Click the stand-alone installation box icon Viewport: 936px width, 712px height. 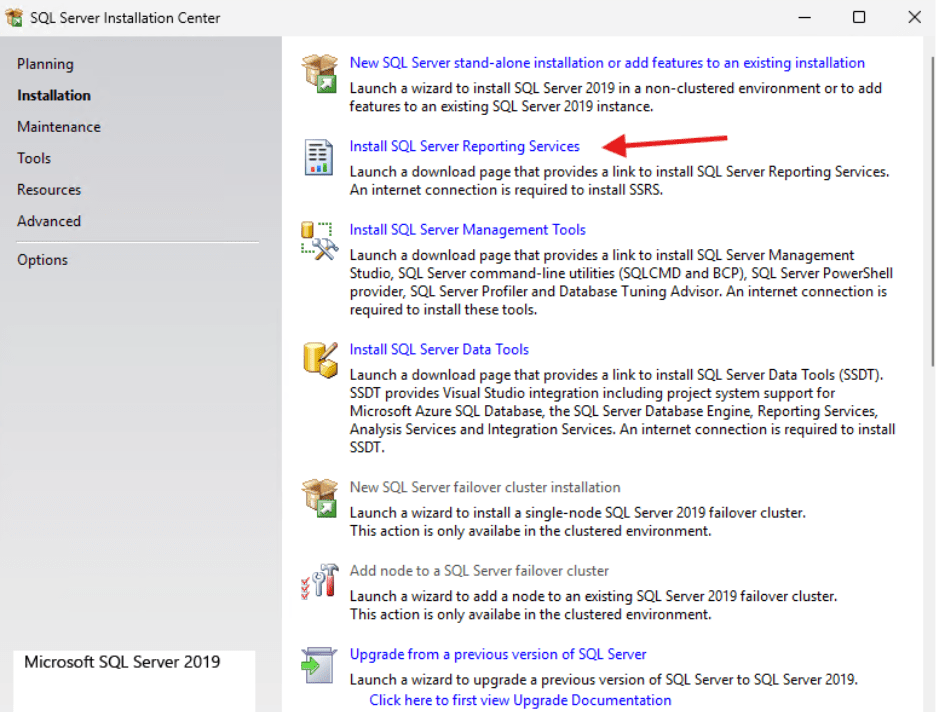(x=319, y=74)
